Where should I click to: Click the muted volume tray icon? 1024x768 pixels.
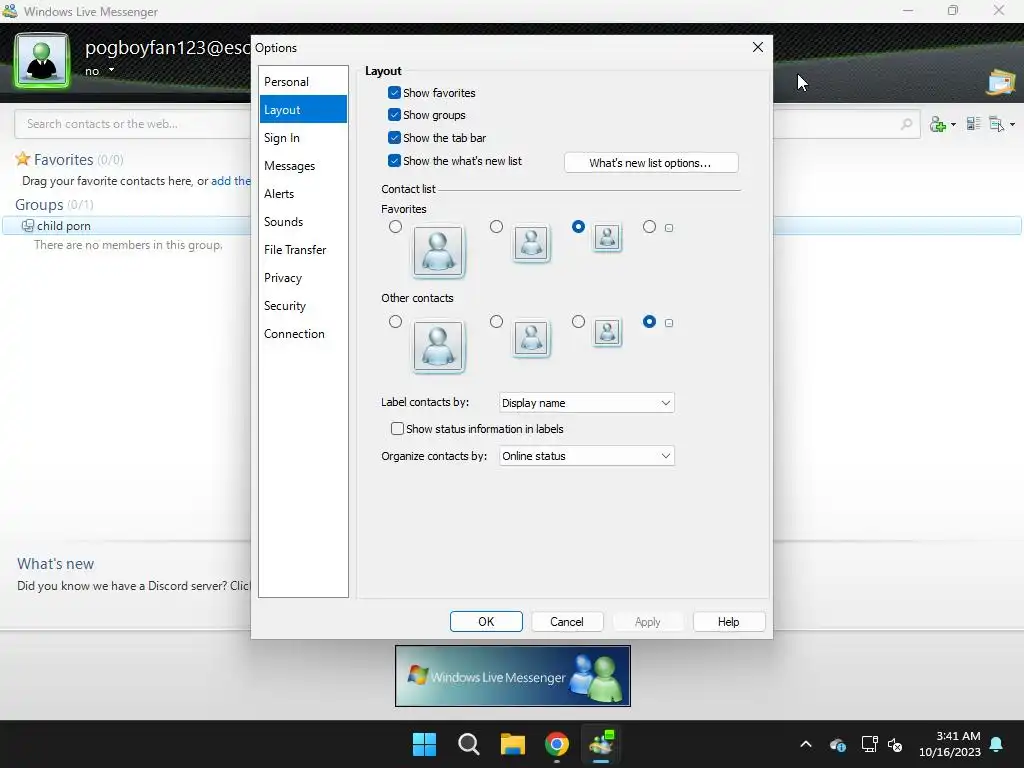click(x=895, y=744)
